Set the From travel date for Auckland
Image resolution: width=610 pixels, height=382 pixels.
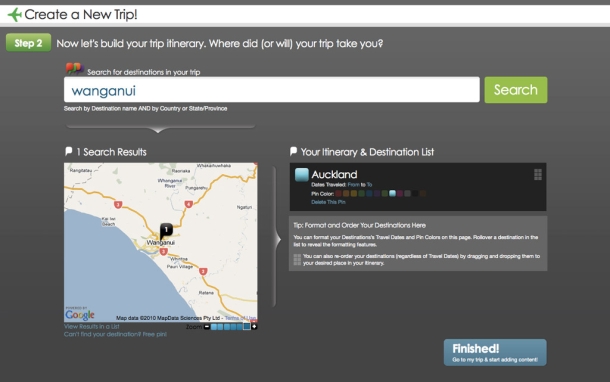tap(354, 185)
